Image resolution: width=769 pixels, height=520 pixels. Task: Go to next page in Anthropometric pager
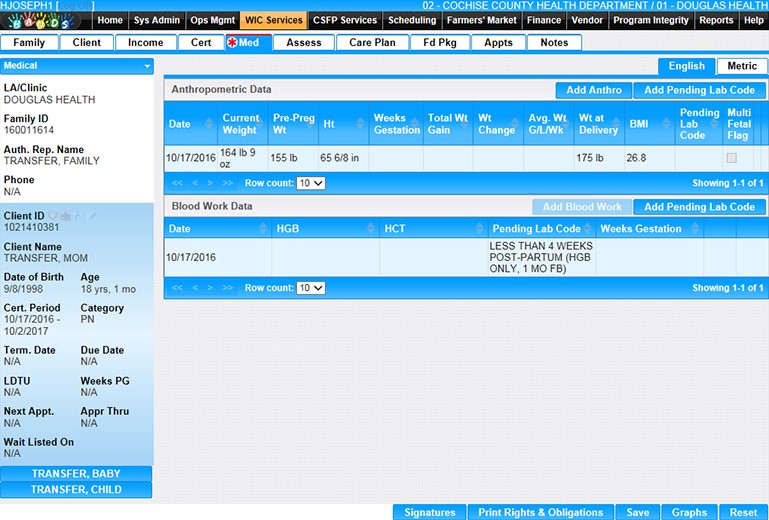[211, 184]
